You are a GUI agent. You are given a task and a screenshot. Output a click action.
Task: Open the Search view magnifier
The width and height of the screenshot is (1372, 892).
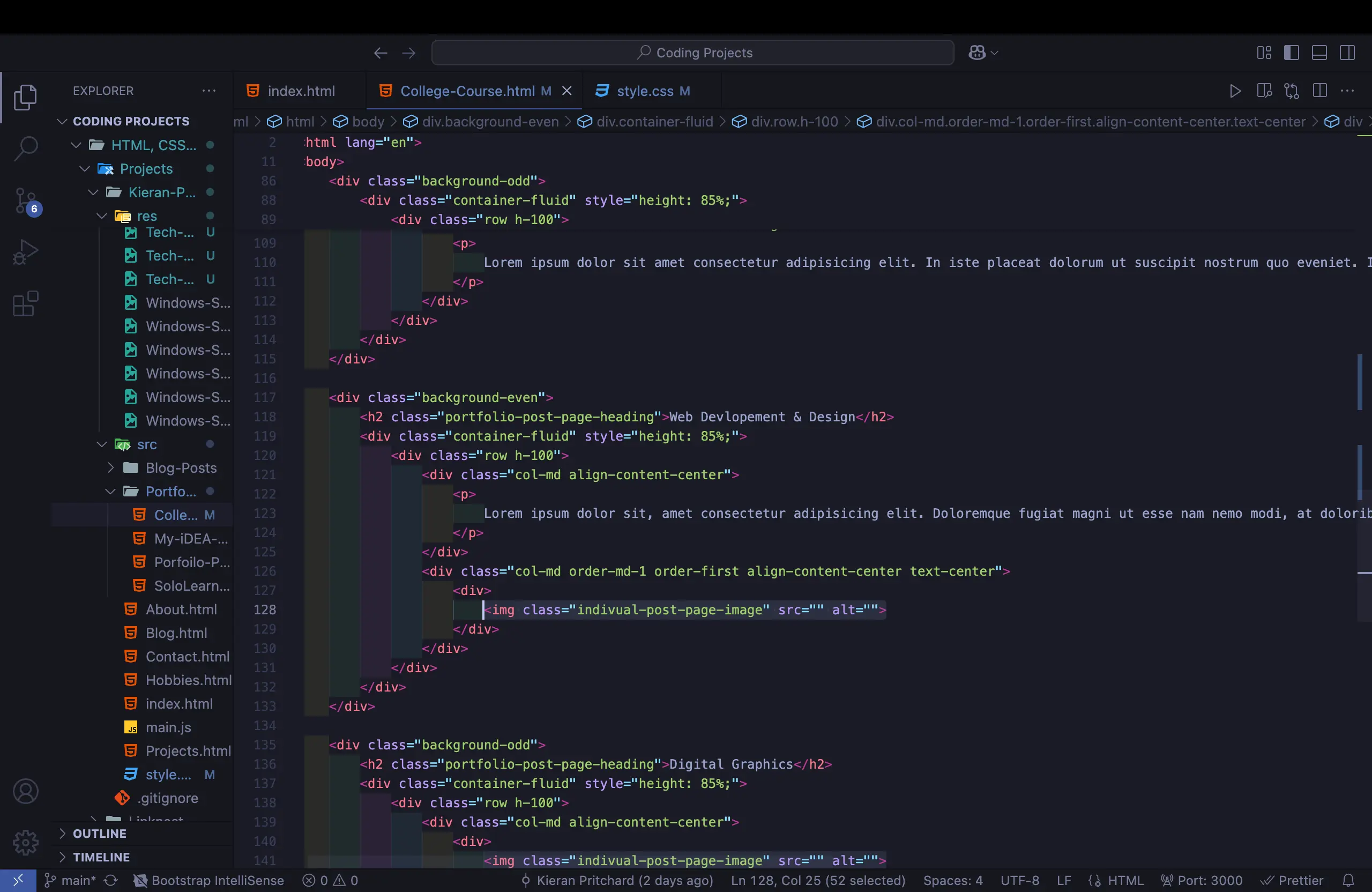tap(25, 148)
